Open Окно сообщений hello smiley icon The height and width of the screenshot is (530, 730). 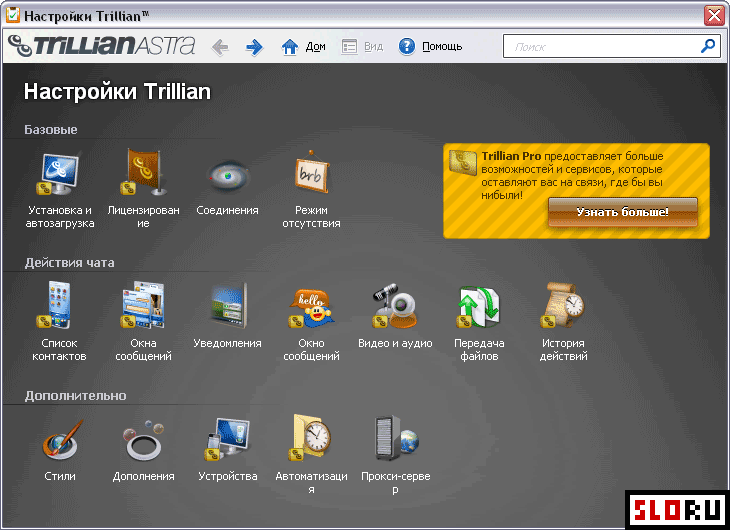coord(311,307)
